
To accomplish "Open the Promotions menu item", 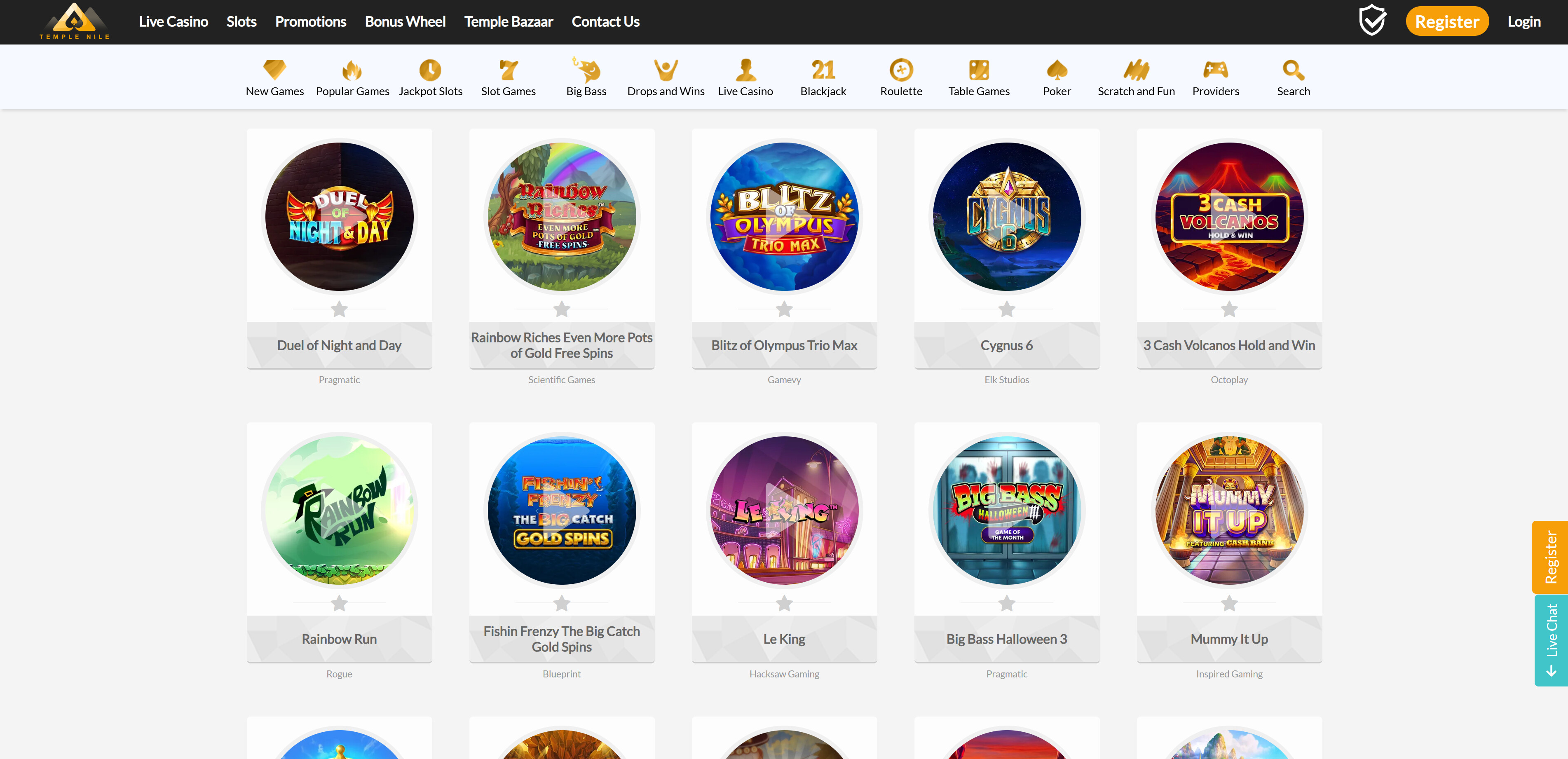I will [310, 22].
